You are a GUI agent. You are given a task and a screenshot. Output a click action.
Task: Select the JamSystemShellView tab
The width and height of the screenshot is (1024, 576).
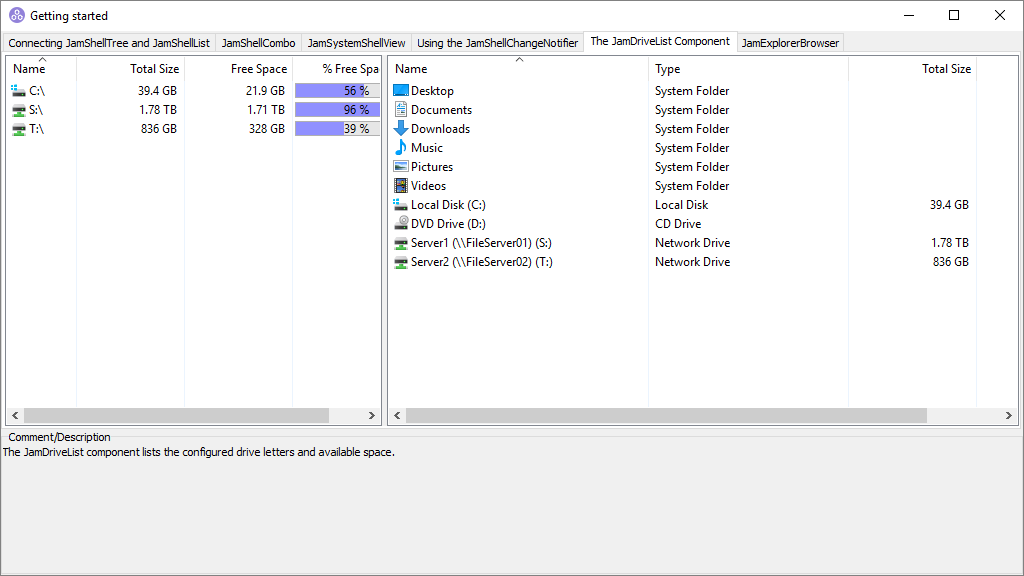356,42
